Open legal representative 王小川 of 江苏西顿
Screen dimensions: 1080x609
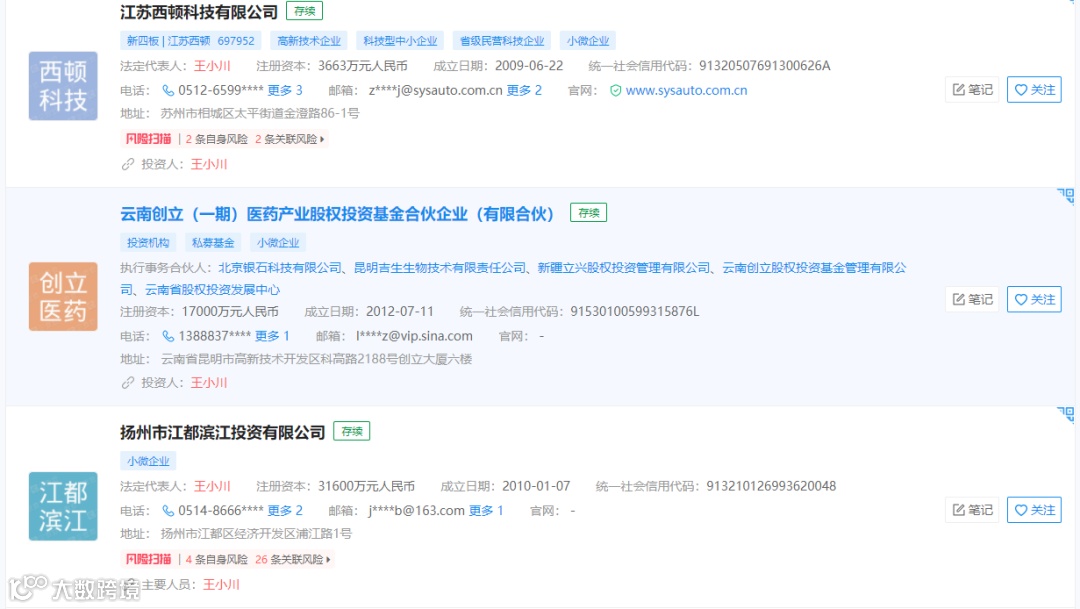212,66
